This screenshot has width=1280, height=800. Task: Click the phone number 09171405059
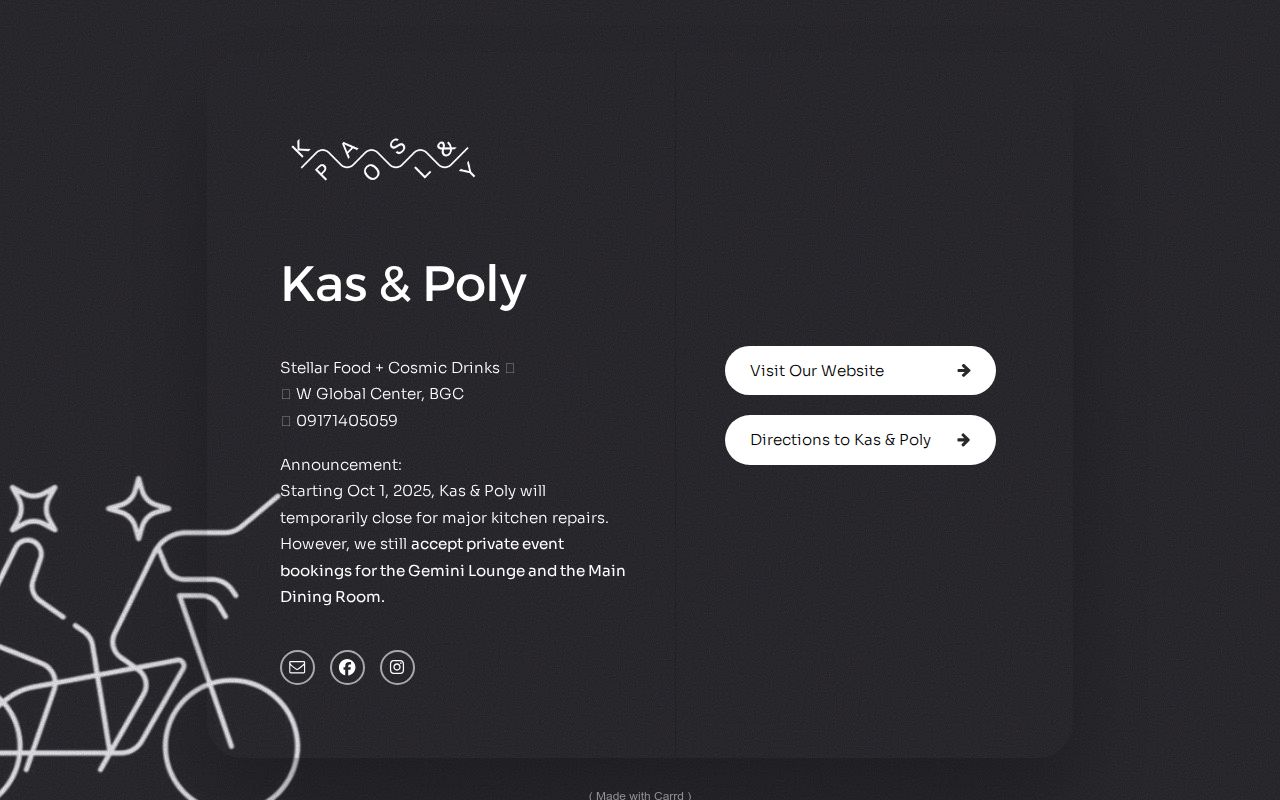347,420
